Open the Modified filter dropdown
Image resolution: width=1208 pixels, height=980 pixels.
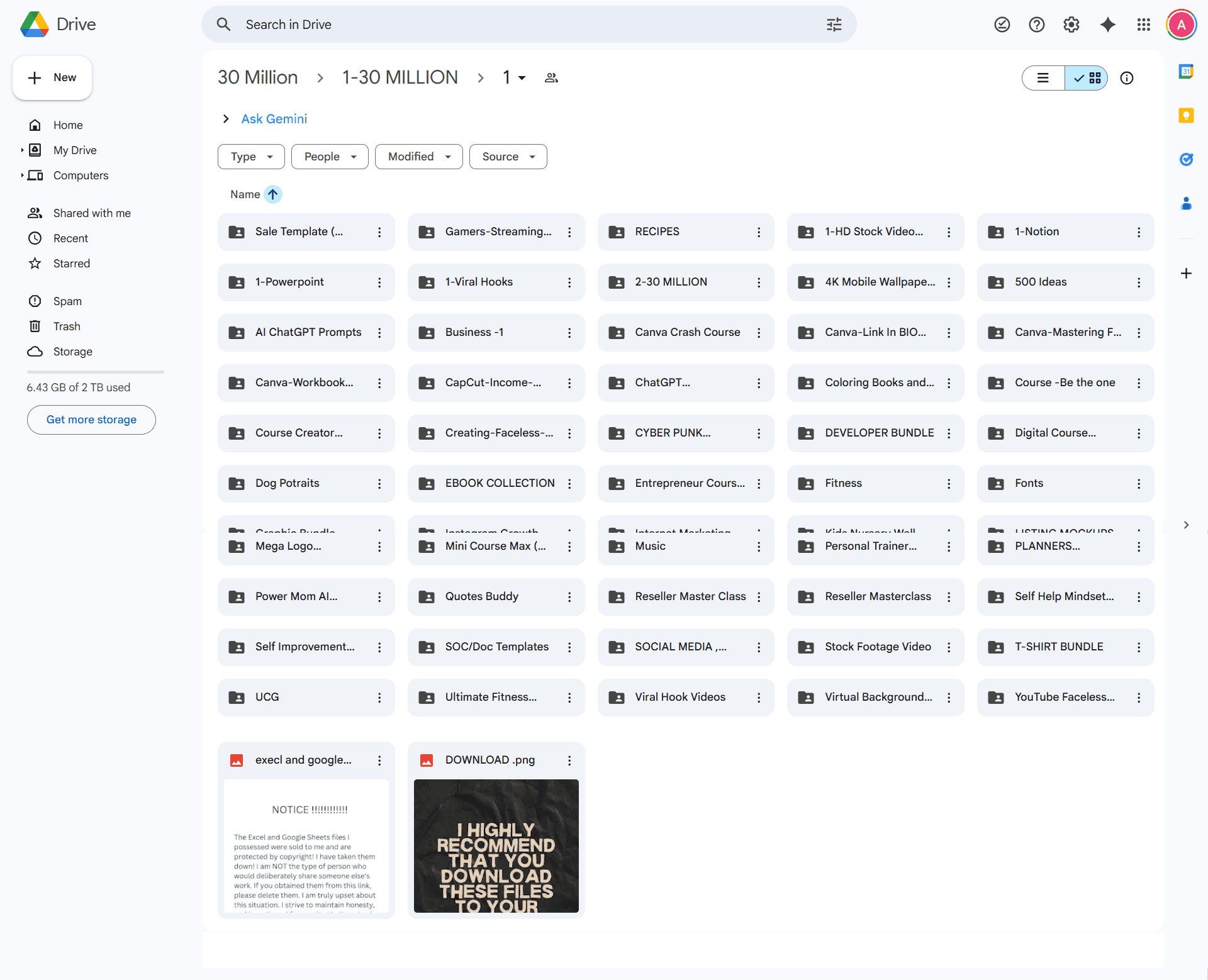[x=418, y=157]
